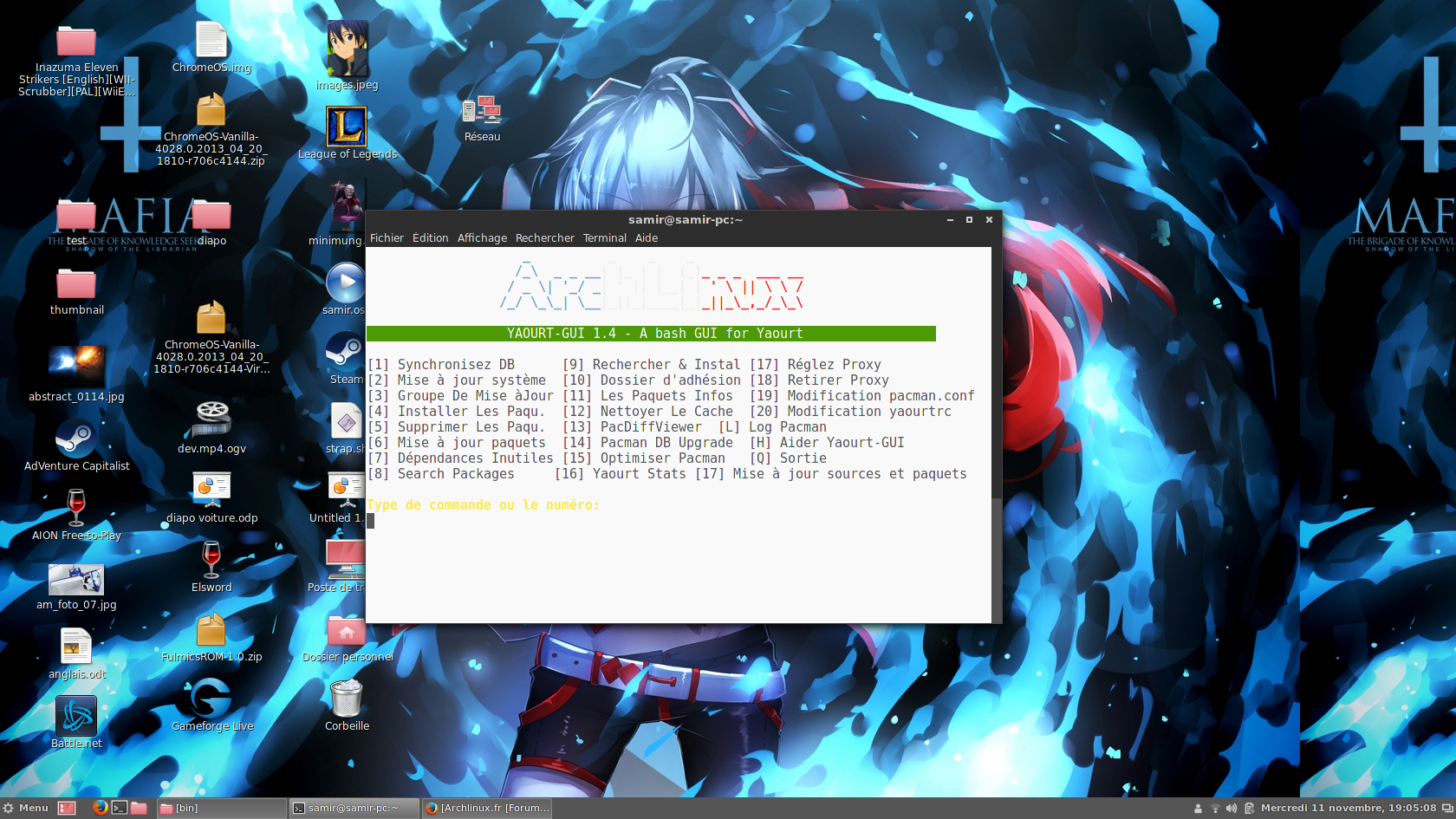Open the Affichage menu in terminal
This screenshot has height=819, width=1456.
click(482, 238)
